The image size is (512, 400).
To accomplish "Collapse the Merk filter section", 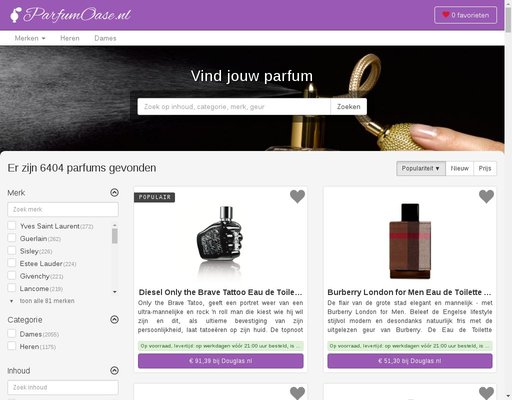I will point(114,192).
